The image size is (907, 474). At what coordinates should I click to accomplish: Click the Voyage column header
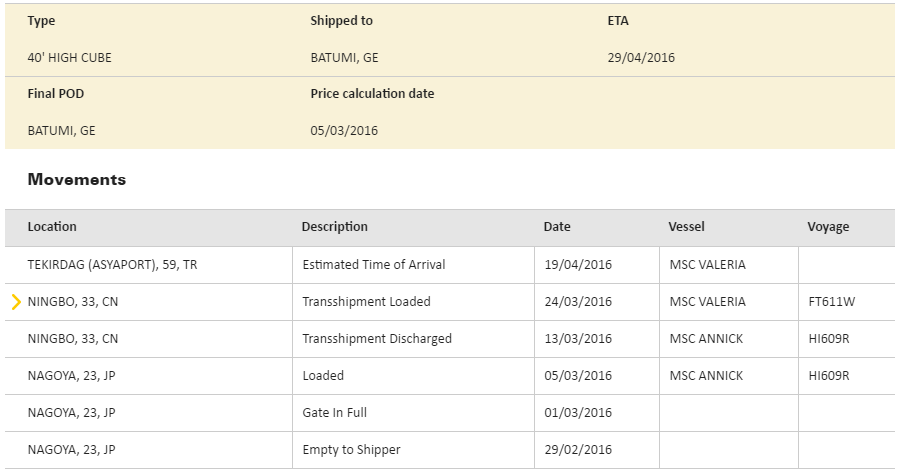coord(828,227)
